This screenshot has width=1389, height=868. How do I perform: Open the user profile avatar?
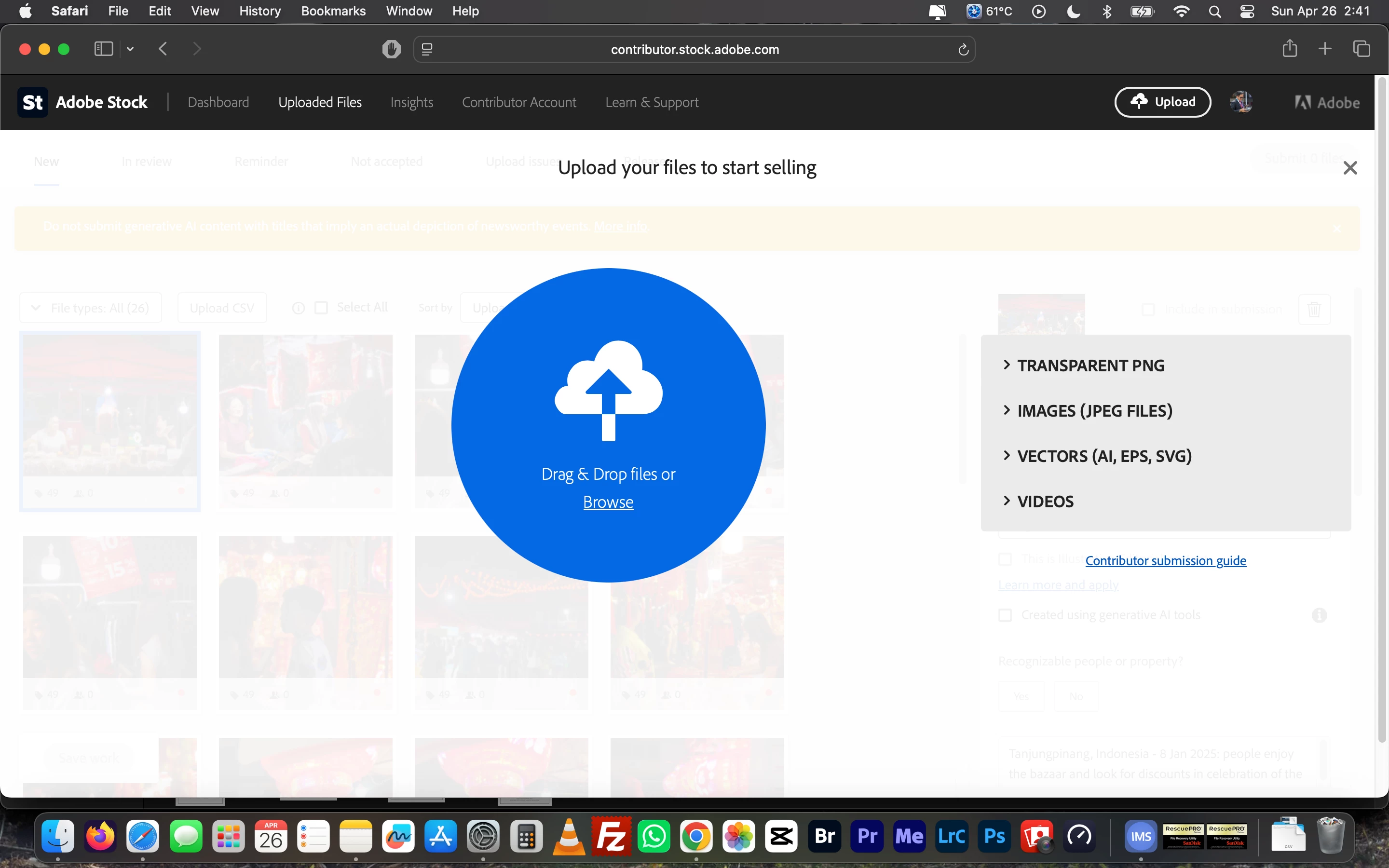pos(1241,102)
